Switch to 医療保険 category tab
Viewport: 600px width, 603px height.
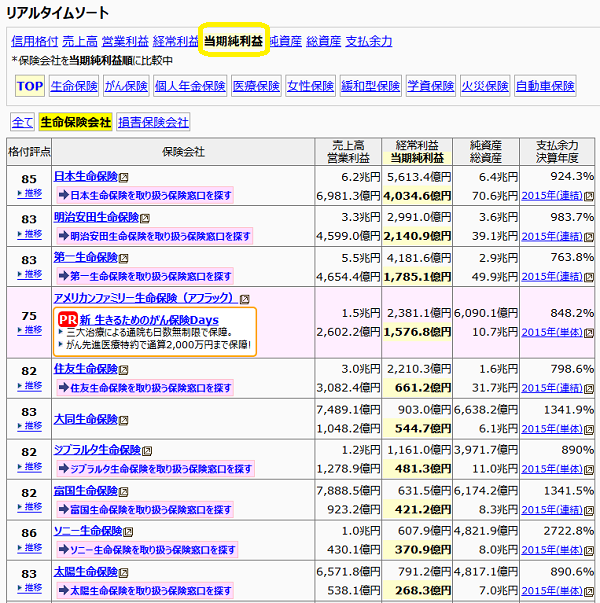click(256, 86)
